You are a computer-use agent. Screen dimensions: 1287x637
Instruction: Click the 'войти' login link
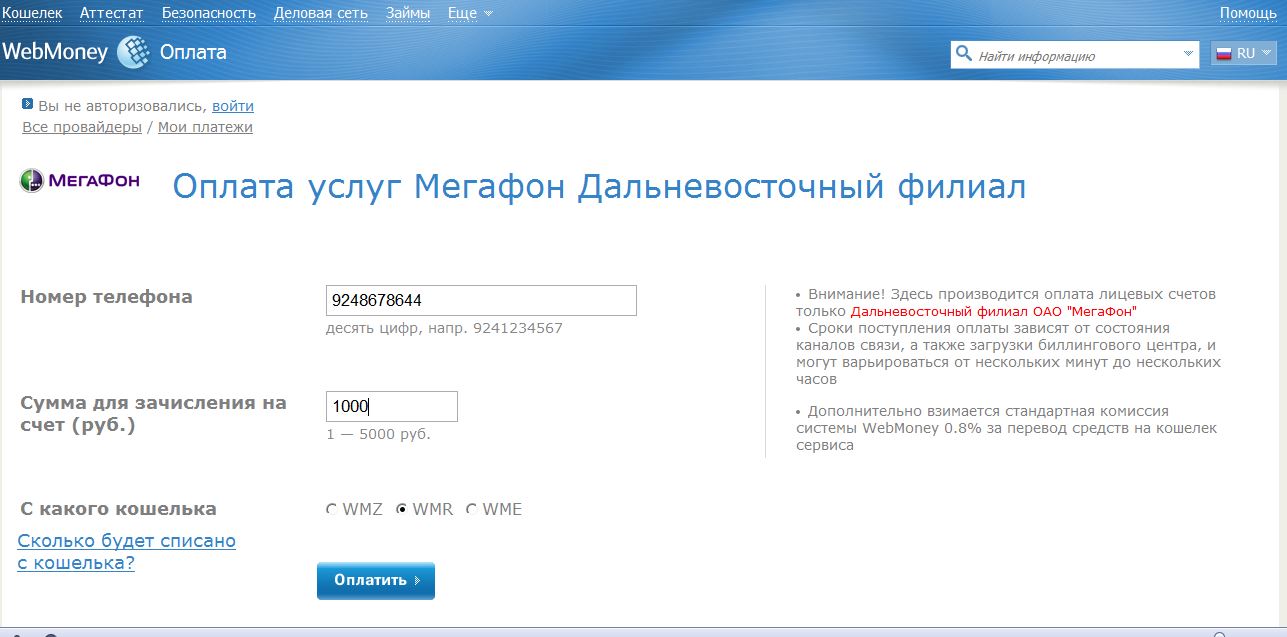233,105
